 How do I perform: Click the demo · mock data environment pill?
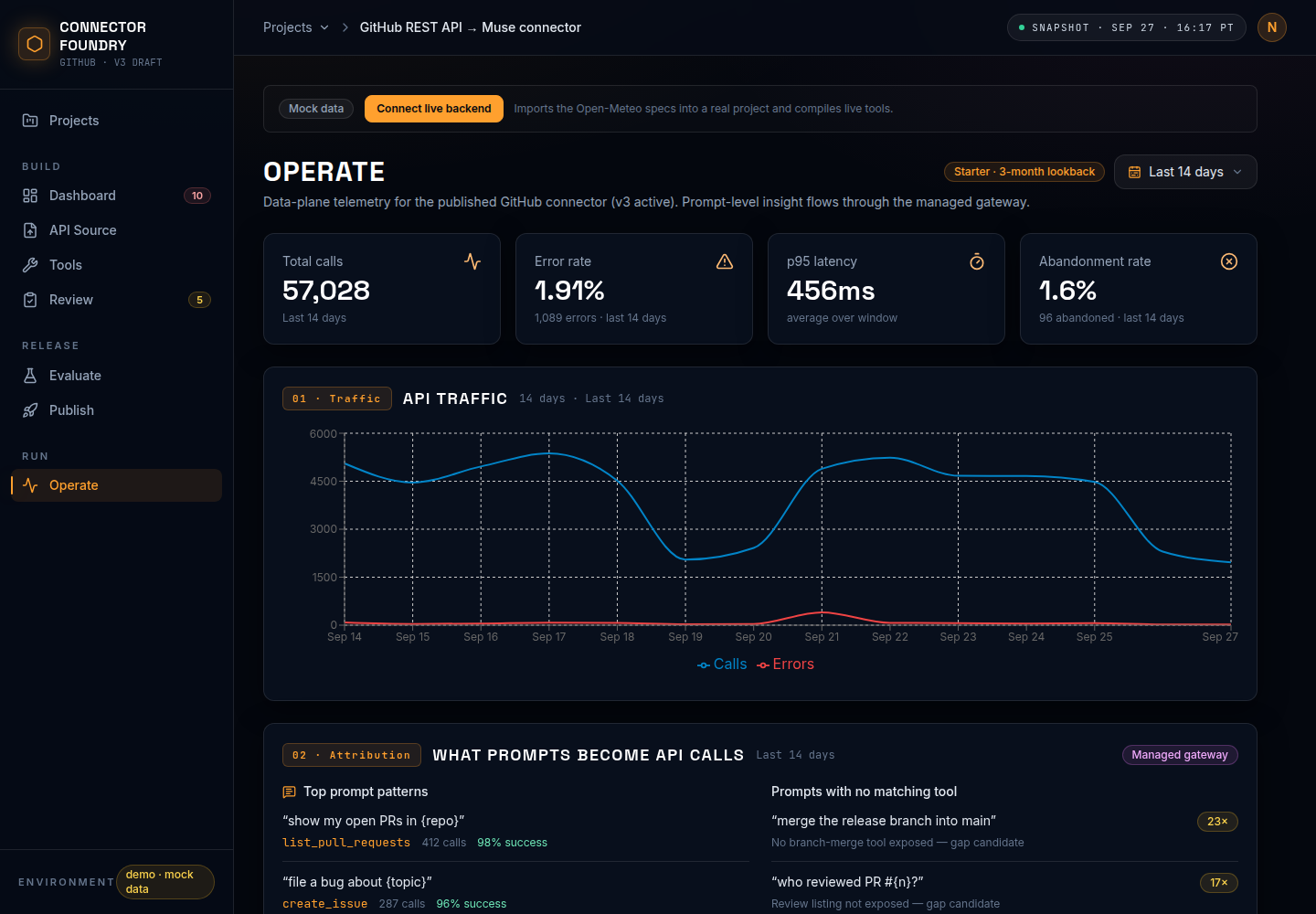pos(165,882)
